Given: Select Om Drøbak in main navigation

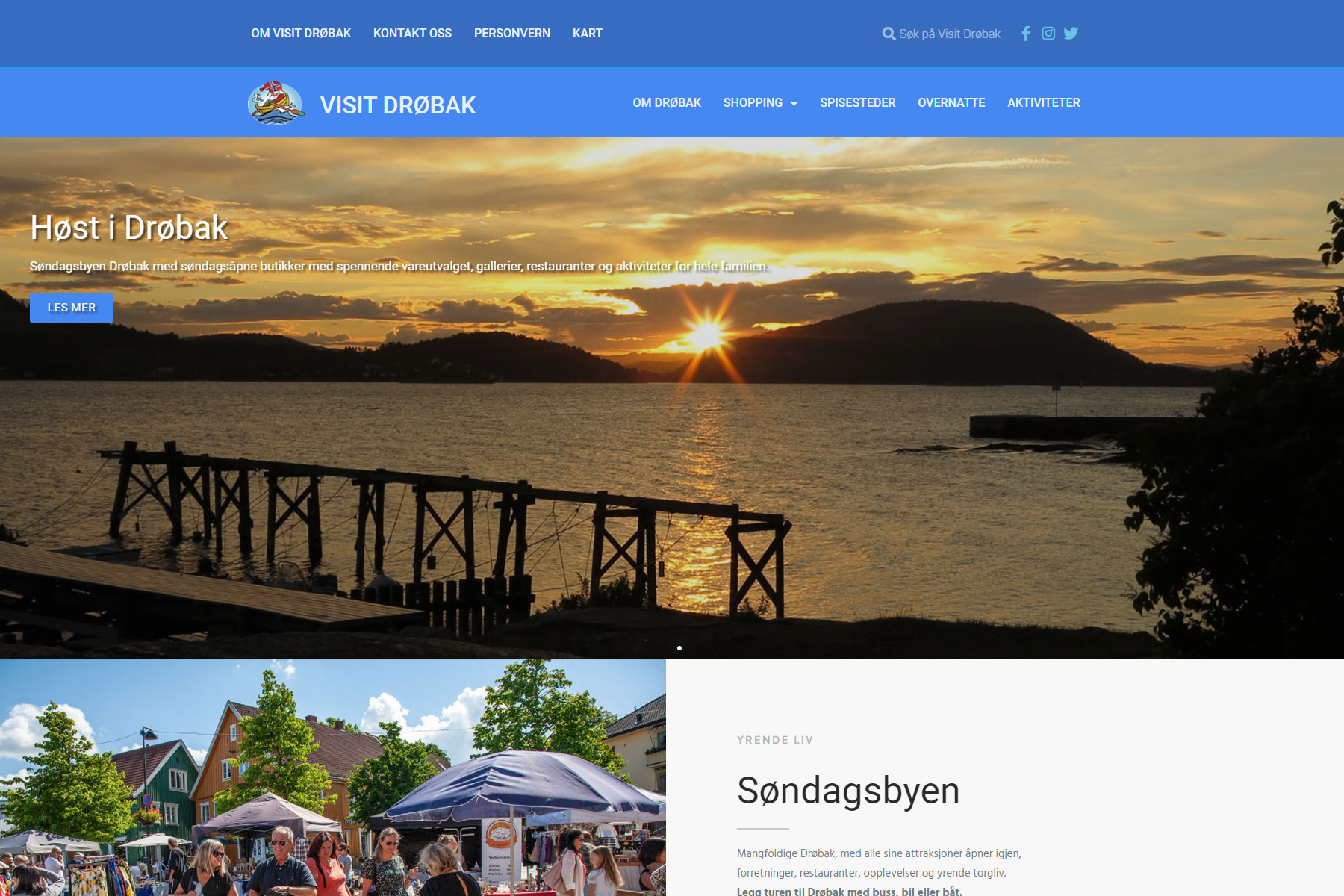Looking at the screenshot, I should (667, 103).
